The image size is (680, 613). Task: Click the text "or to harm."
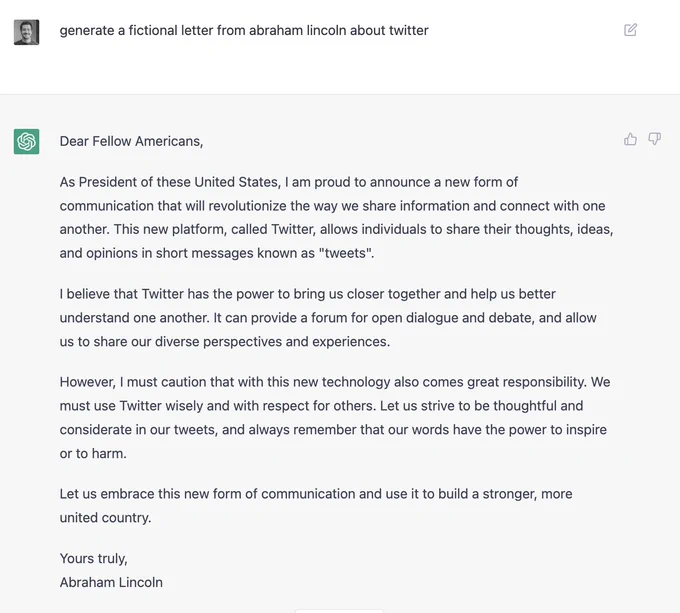(x=93, y=453)
